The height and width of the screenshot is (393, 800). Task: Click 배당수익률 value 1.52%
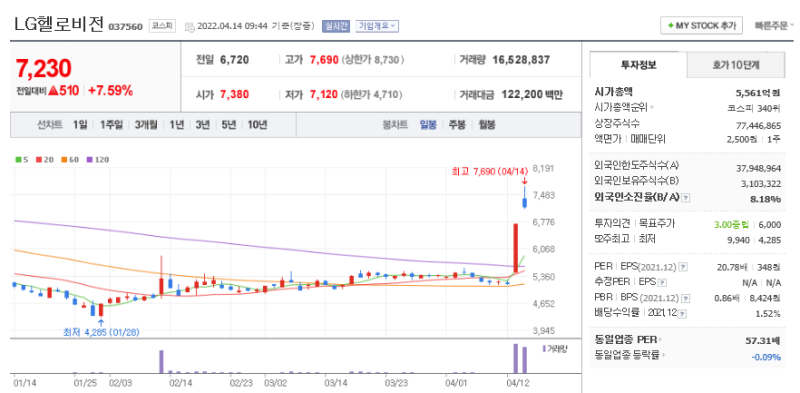point(769,313)
